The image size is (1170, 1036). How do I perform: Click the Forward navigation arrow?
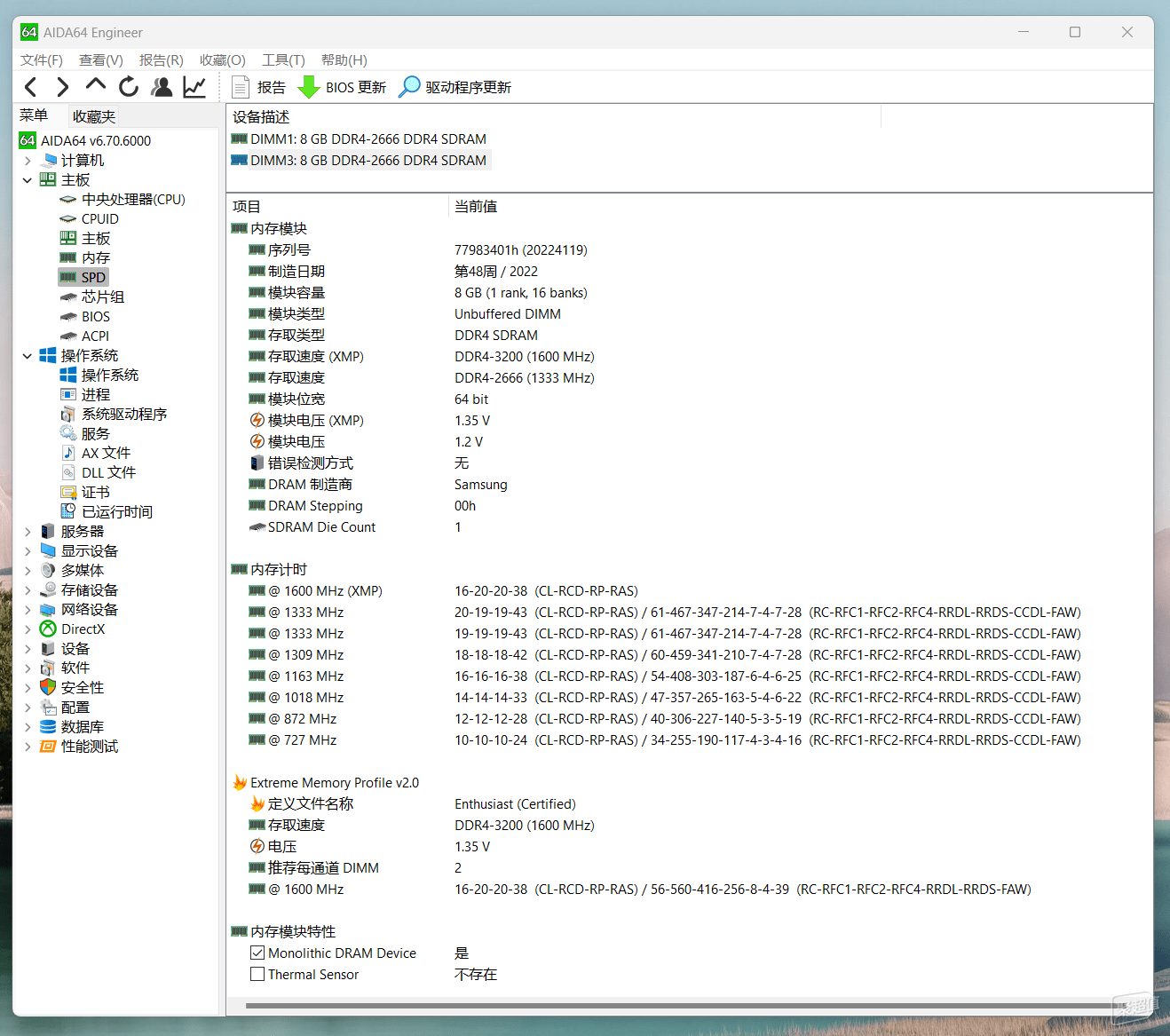tap(63, 87)
